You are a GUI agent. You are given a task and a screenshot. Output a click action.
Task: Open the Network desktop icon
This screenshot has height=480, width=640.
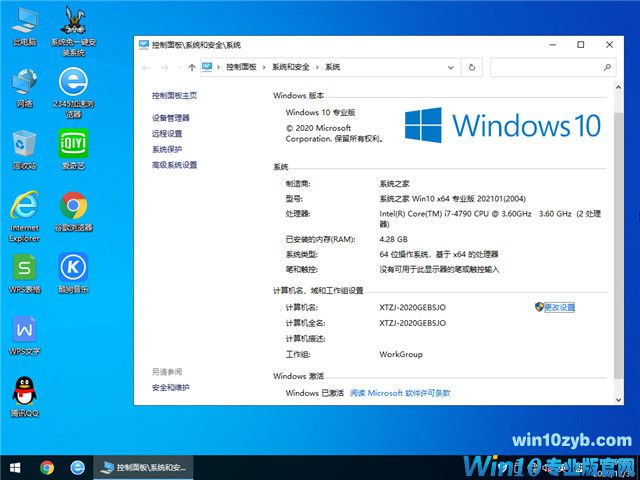(x=24, y=88)
